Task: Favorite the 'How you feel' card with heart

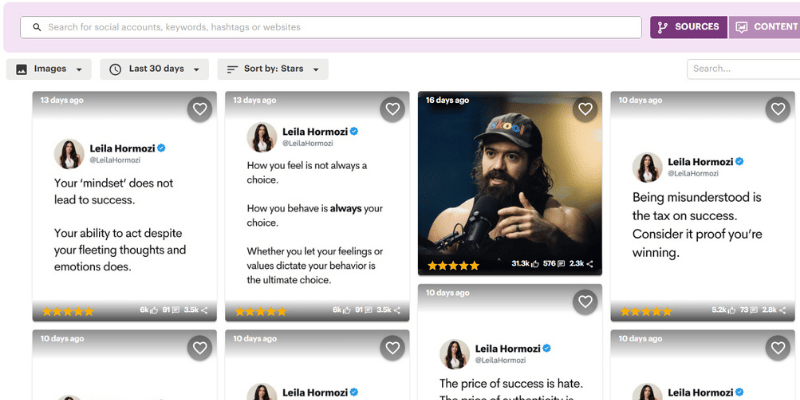Action: pos(392,109)
